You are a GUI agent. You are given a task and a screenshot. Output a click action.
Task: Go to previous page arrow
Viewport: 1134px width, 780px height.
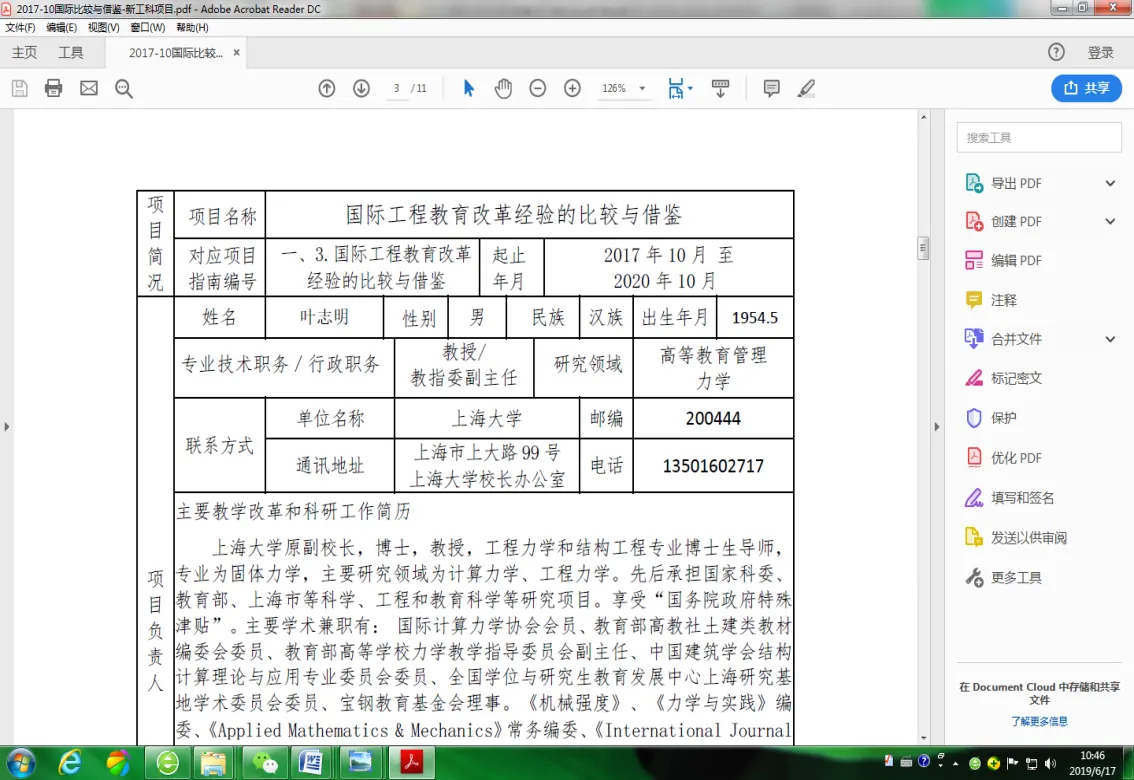pos(327,88)
